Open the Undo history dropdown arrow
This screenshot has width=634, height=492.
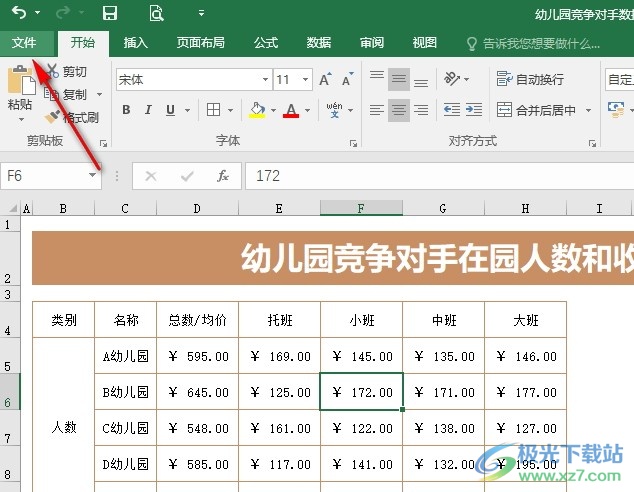tap(38, 13)
